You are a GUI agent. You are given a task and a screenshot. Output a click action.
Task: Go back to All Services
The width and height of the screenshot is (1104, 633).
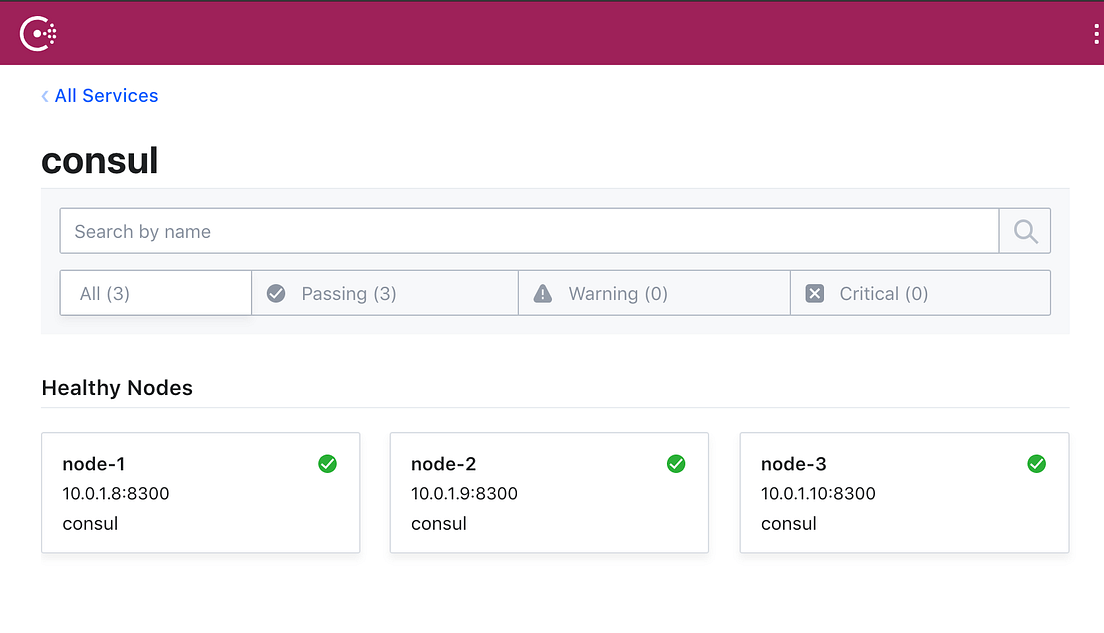coord(106,96)
